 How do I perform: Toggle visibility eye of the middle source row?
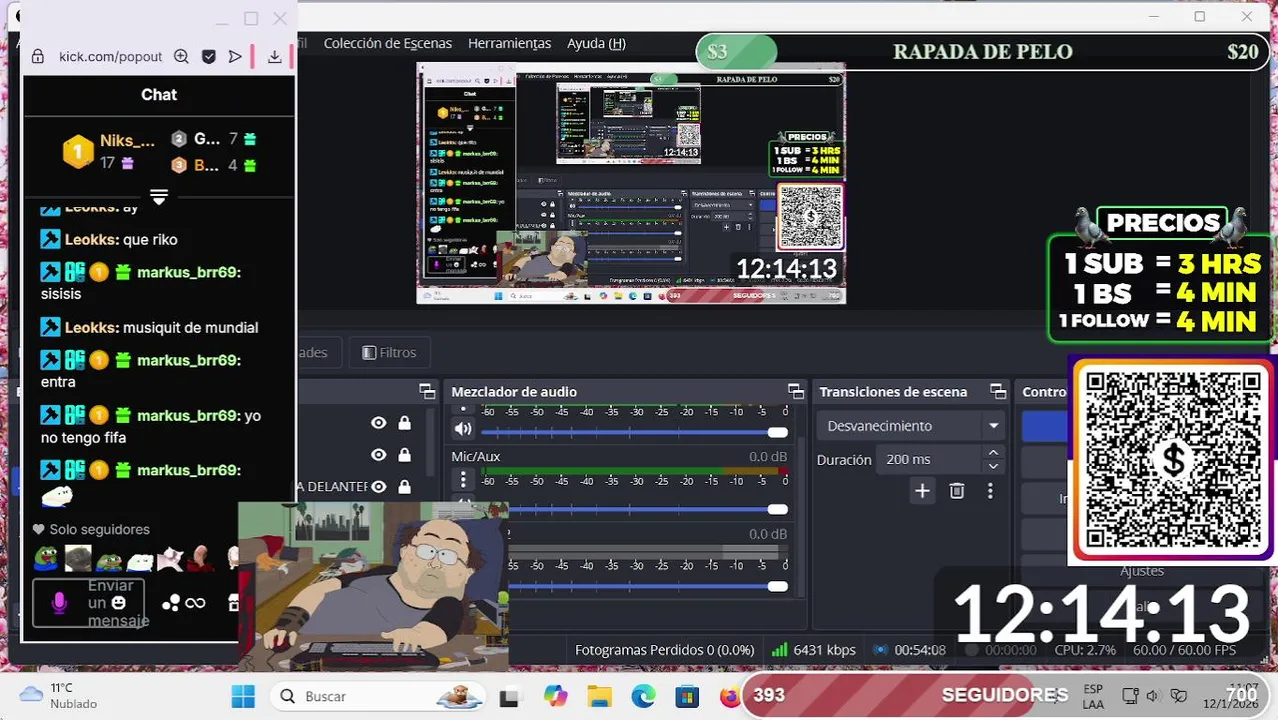click(378, 455)
